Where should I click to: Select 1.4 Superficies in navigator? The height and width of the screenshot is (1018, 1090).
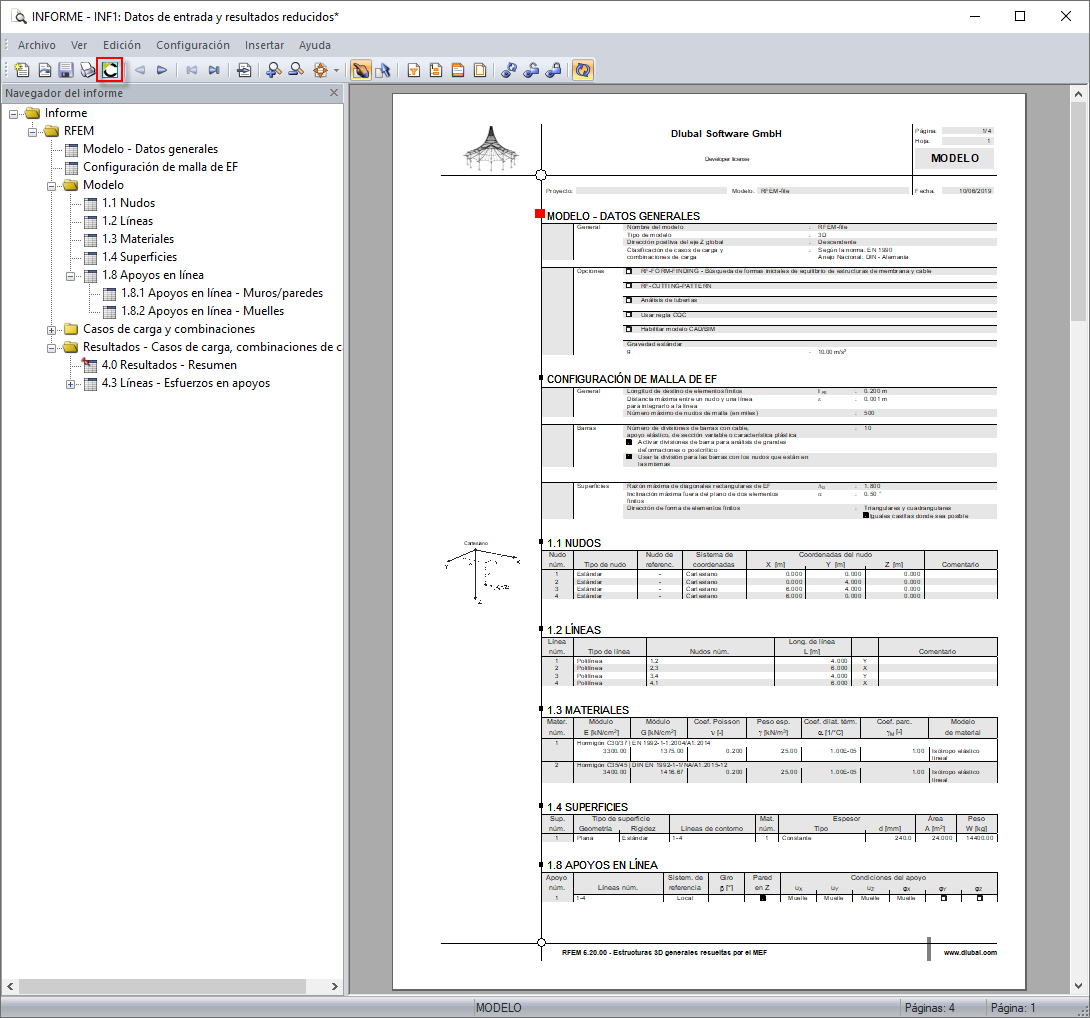click(140, 257)
